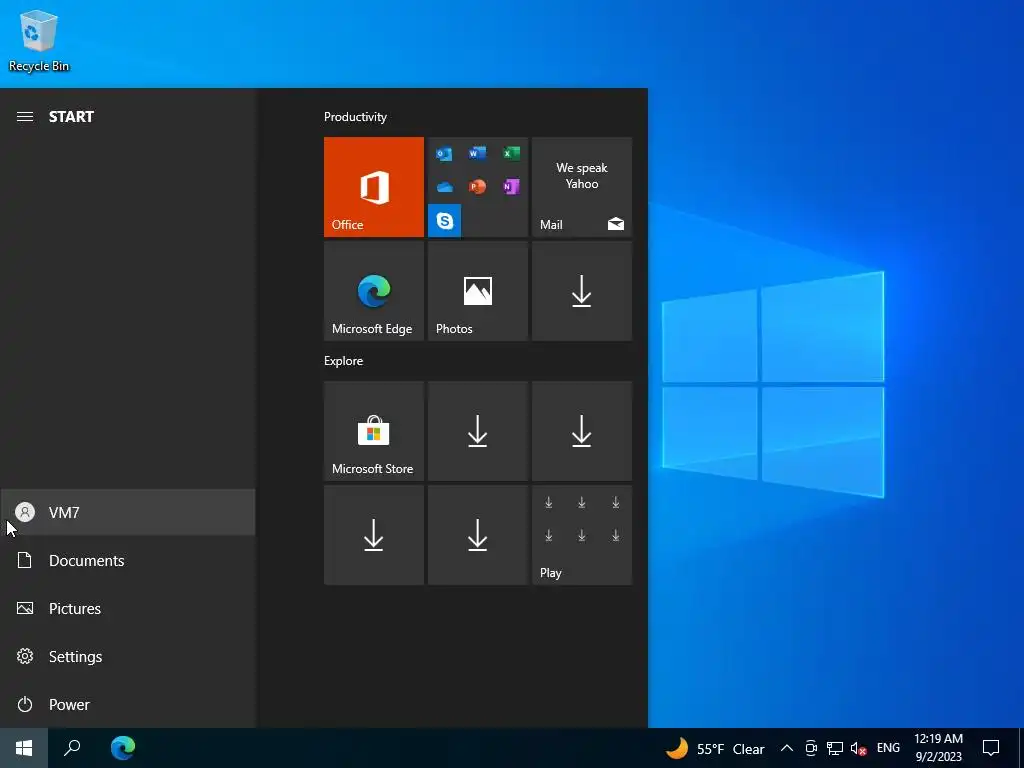
Task: Launch Excel from the Office apps tile
Action: coord(511,153)
